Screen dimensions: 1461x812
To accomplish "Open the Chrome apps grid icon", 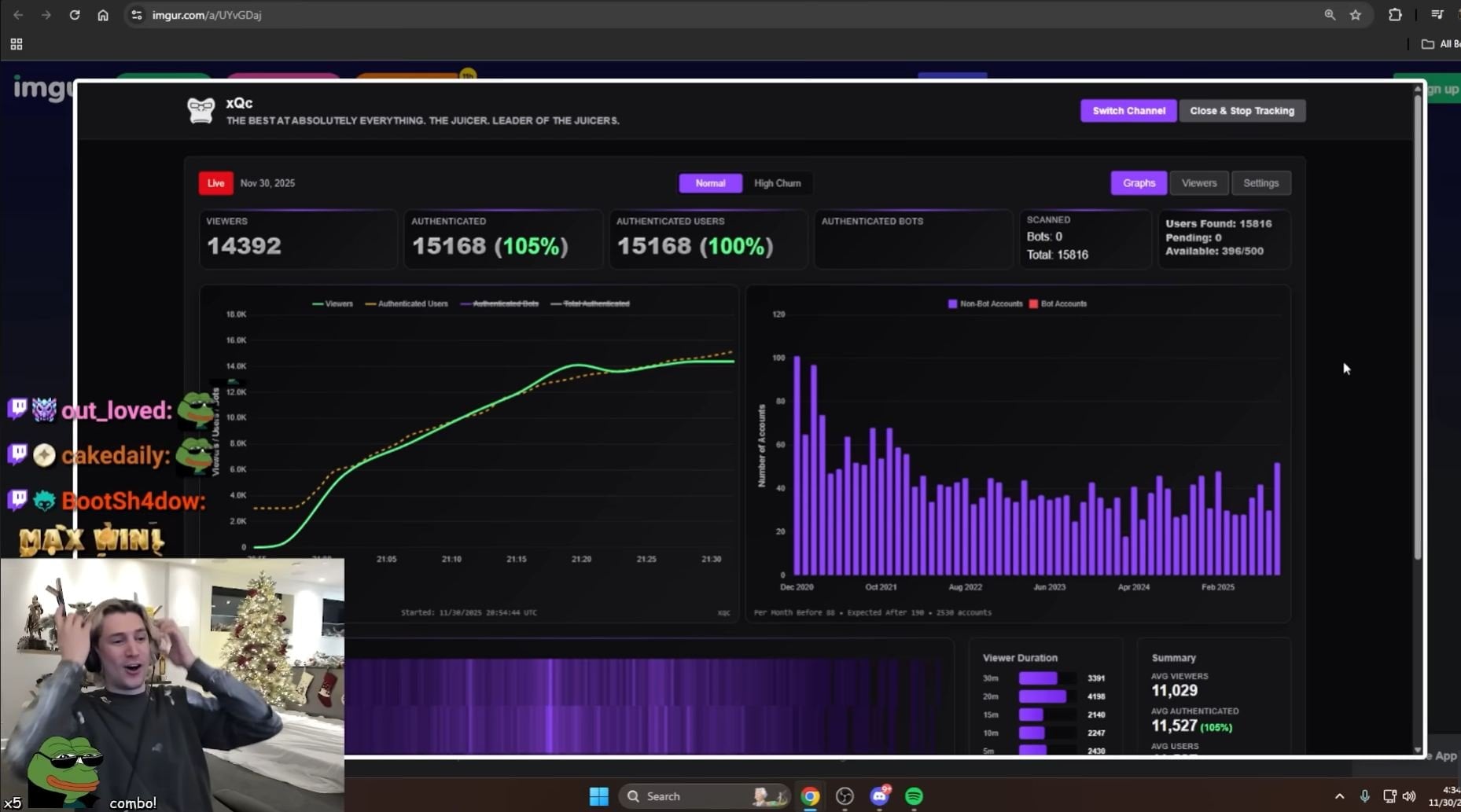I will click(17, 45).
